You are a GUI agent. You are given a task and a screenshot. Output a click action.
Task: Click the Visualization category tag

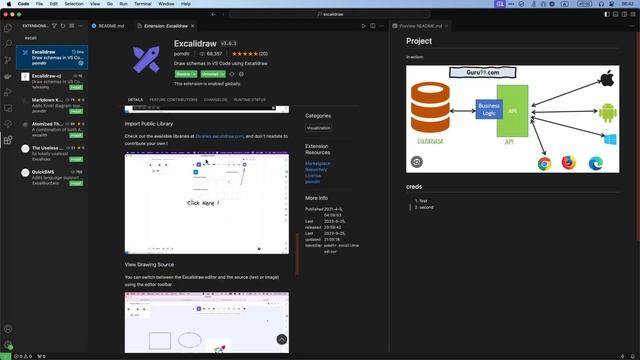pyautogui.click(x=318, y=128)
